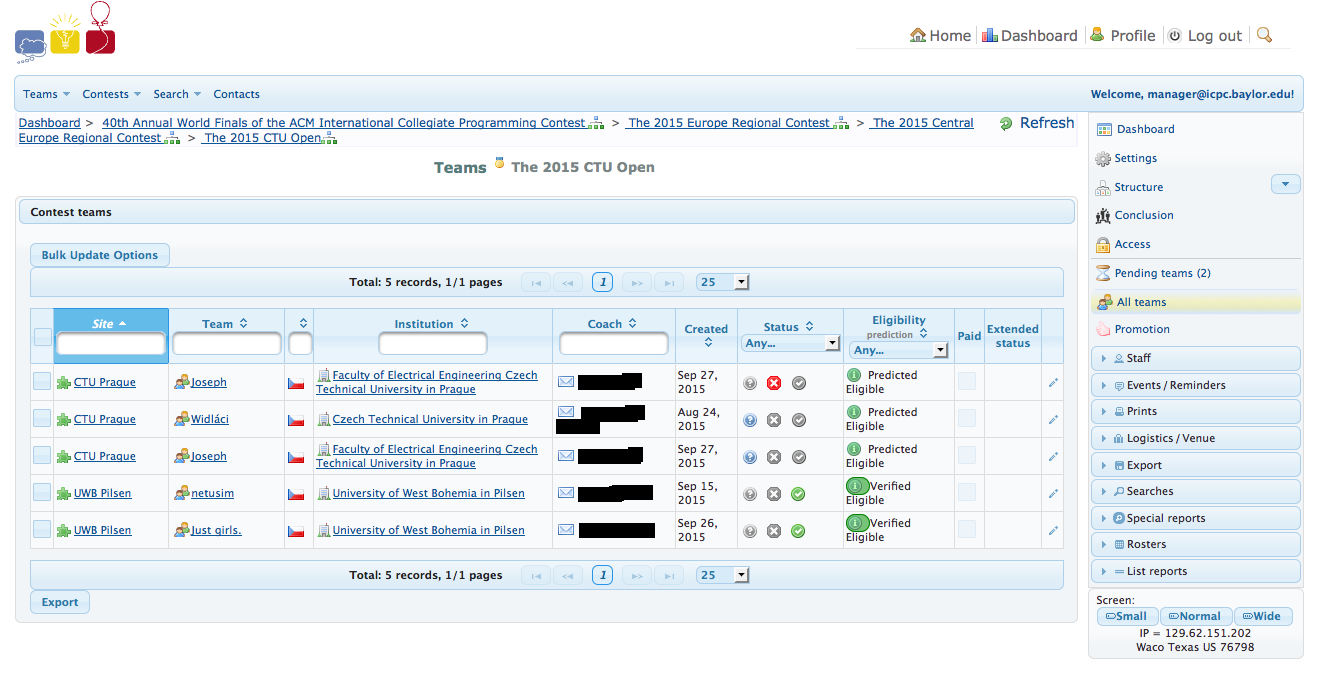Click the edit pencil icon for team Widláci
Viewport: 1318px width, 676px height.
click(1053, 420)
